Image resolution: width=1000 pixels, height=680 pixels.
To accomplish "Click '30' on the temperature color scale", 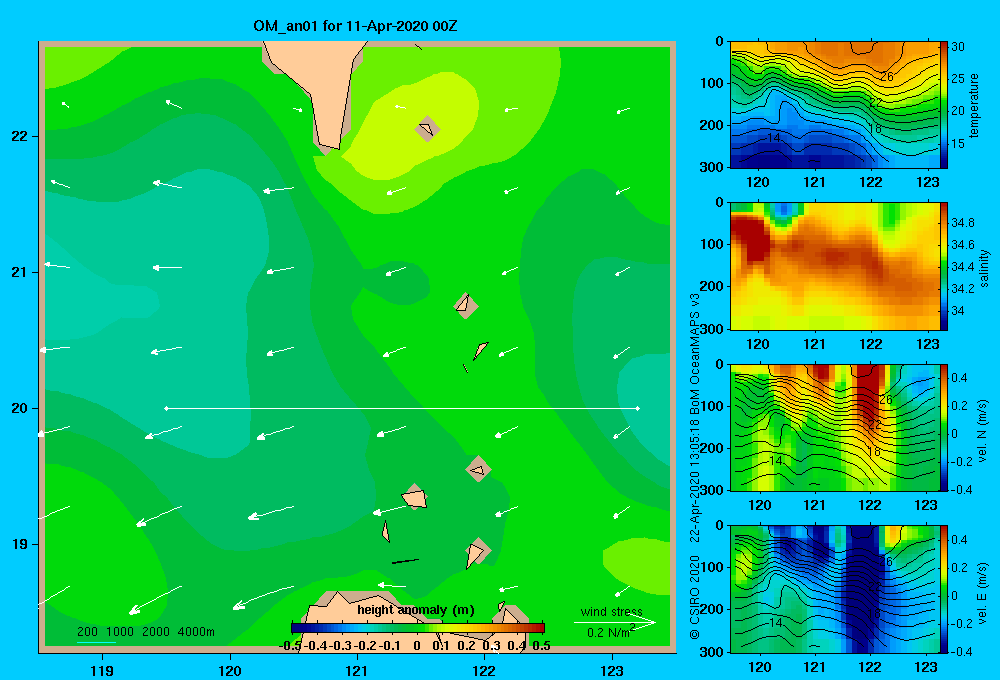I will click(958, 47).
